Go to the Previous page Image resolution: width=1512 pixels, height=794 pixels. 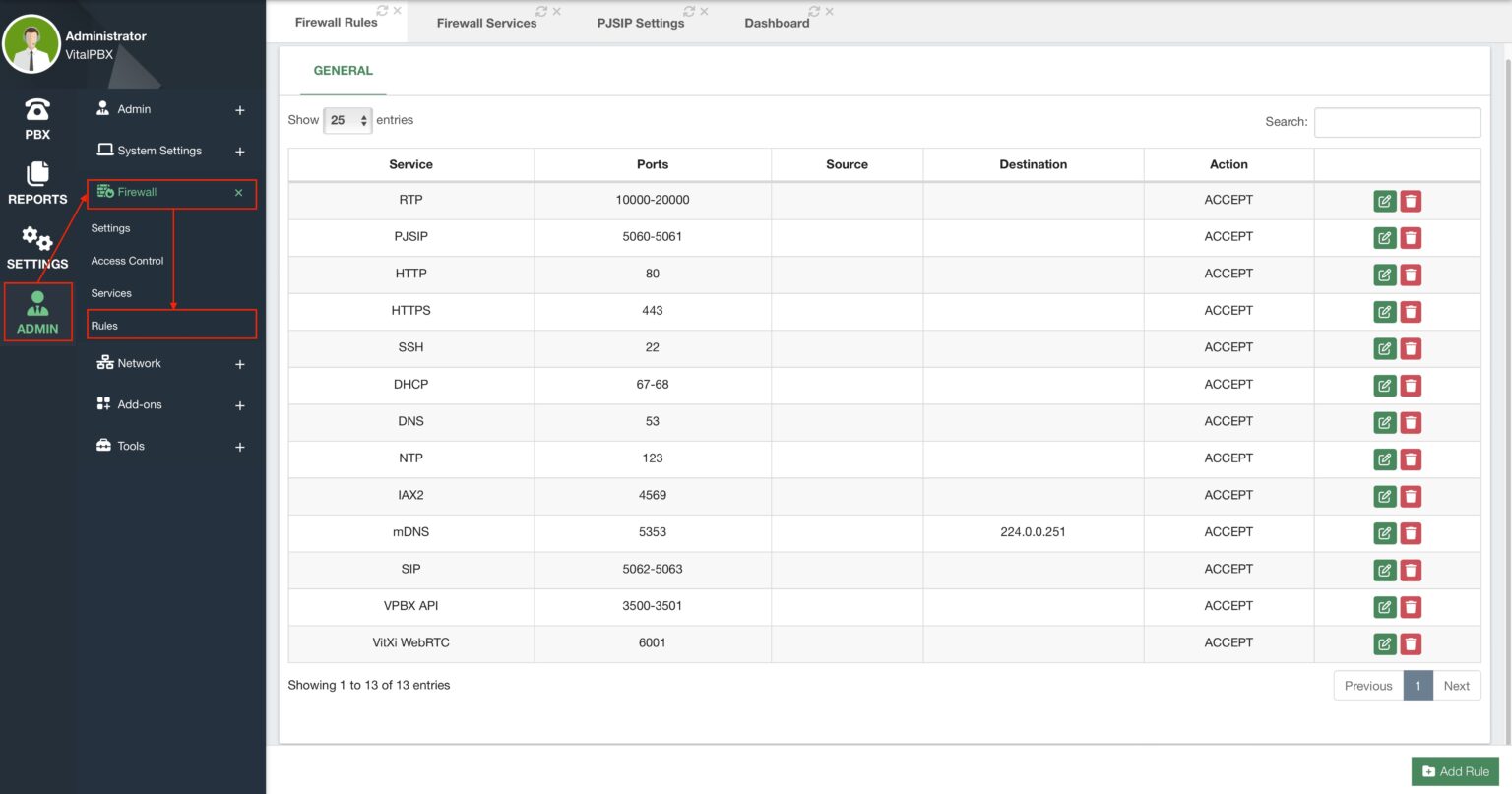coord(1368,686)
